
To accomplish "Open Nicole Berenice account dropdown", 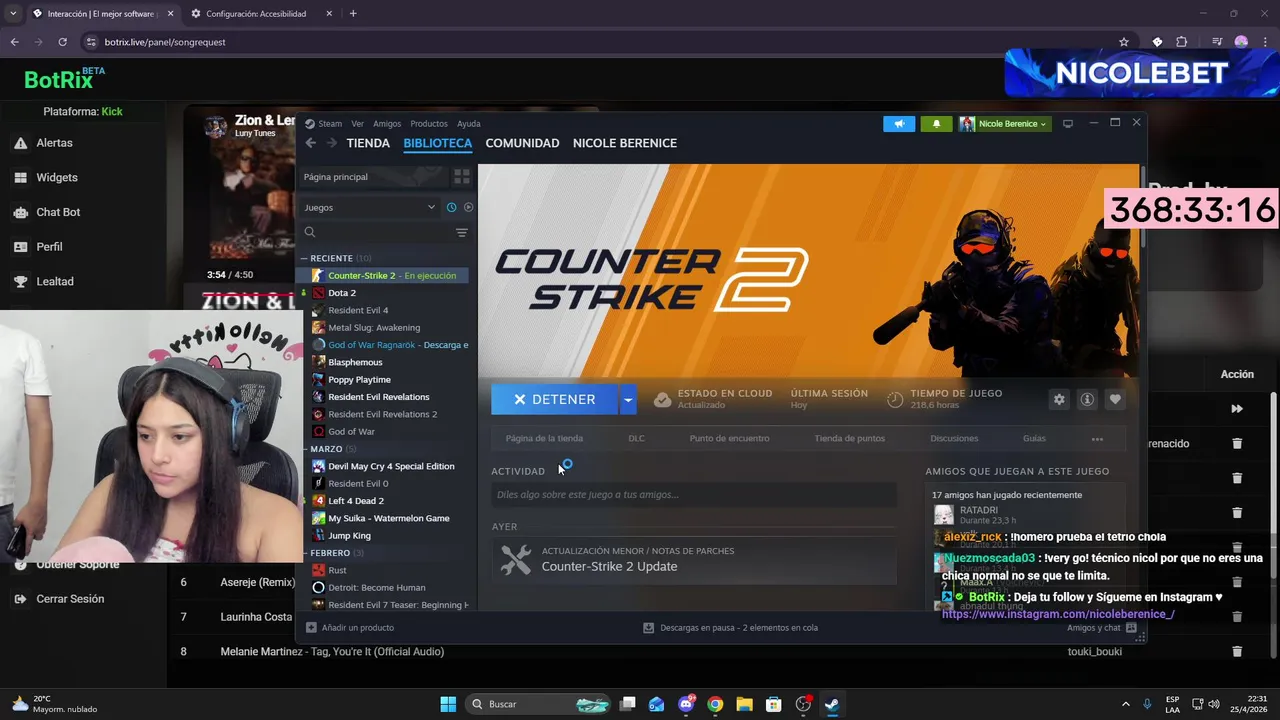I will pos(1004,124).
